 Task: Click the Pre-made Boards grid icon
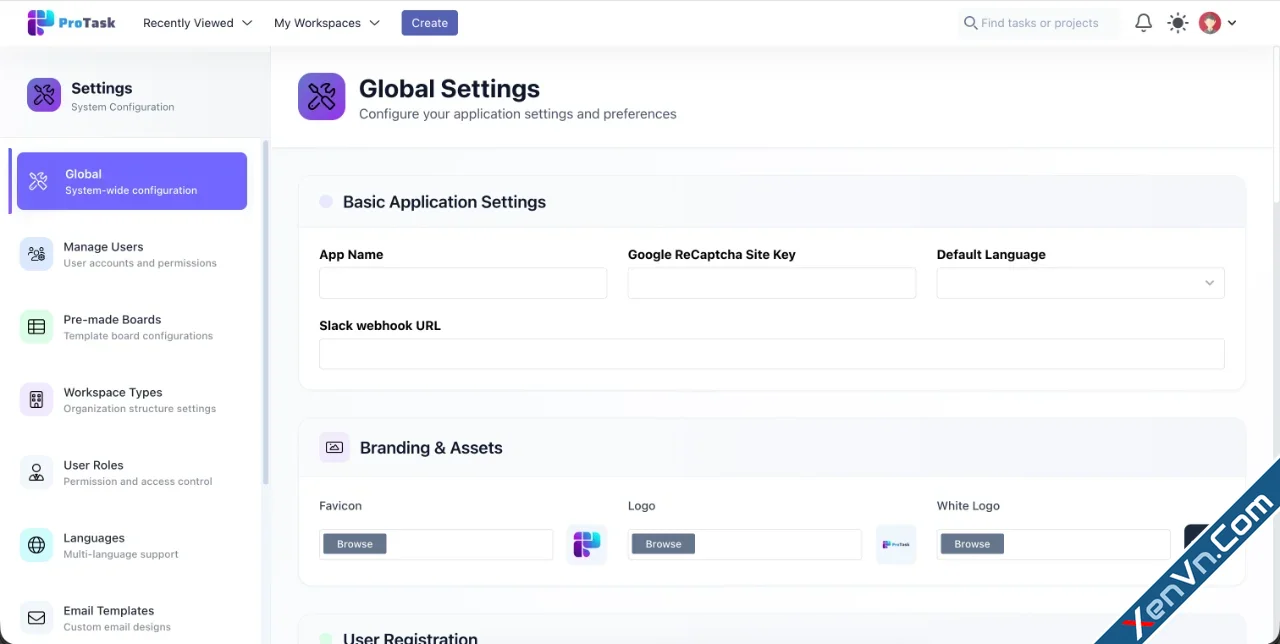click(x=36, y=326)
